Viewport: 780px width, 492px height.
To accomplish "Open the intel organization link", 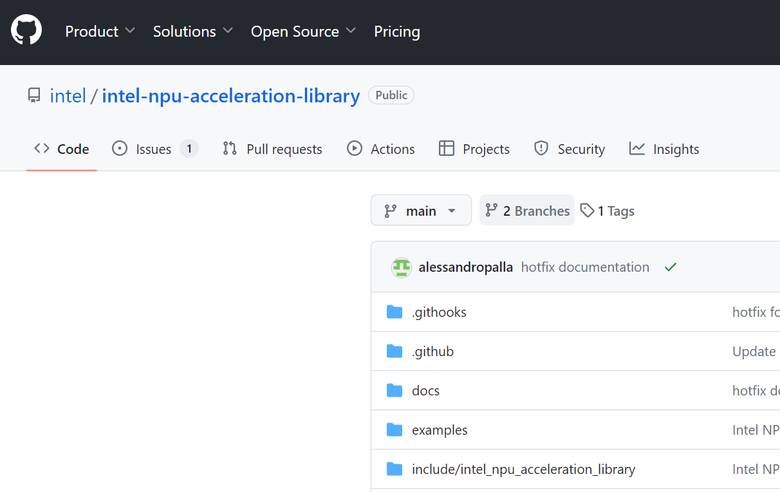I will tap(68, 96).
